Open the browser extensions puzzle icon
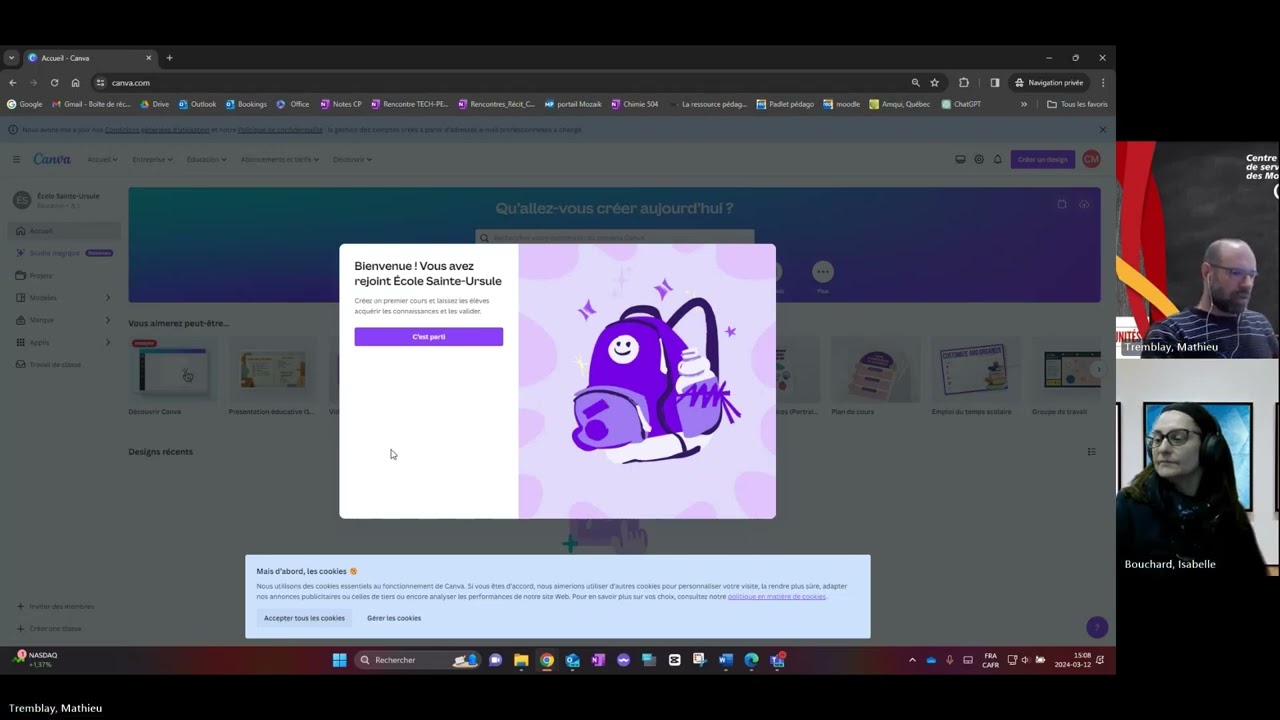 pyautogui.click(x=964, y=83)
